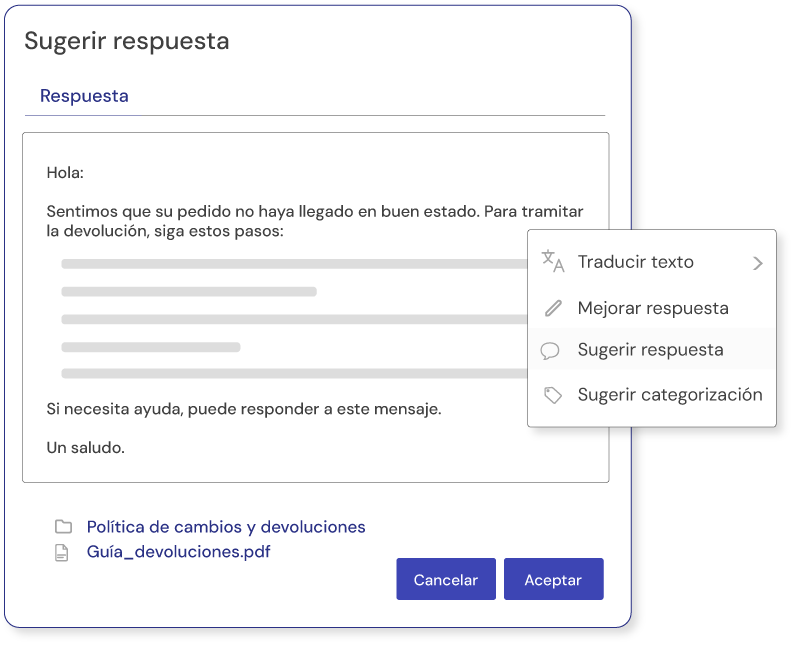Select Sugerir respuesta menu entry

(x=652, y=349)
